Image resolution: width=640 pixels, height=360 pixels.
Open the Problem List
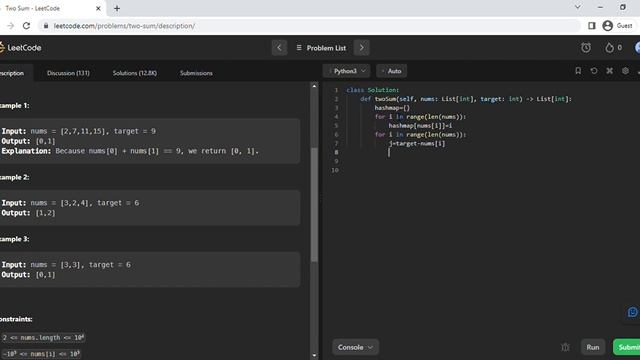pos(321,48)
